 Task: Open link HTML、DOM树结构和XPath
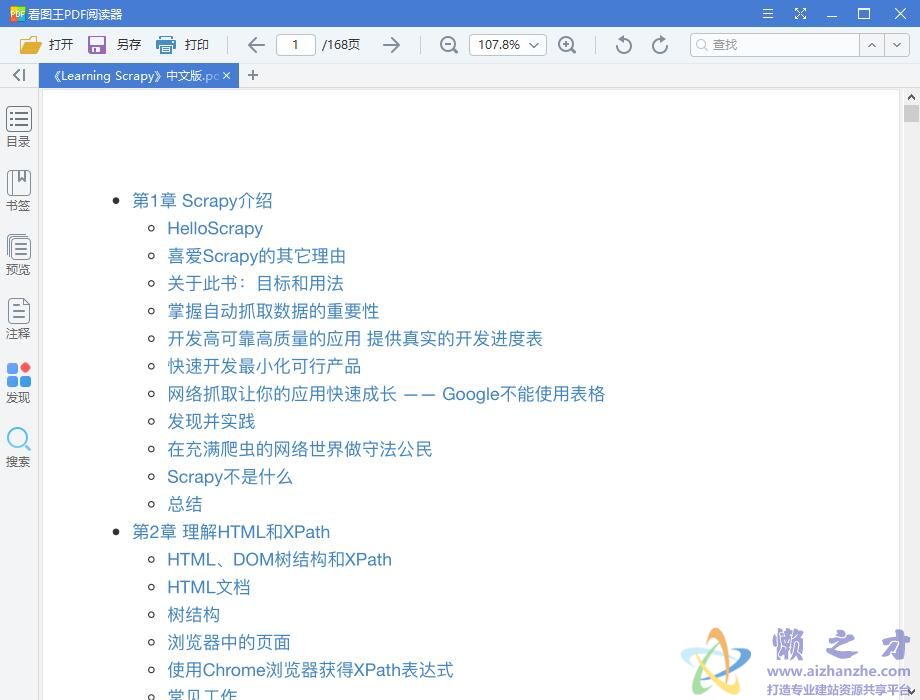[x=279, y=559]
